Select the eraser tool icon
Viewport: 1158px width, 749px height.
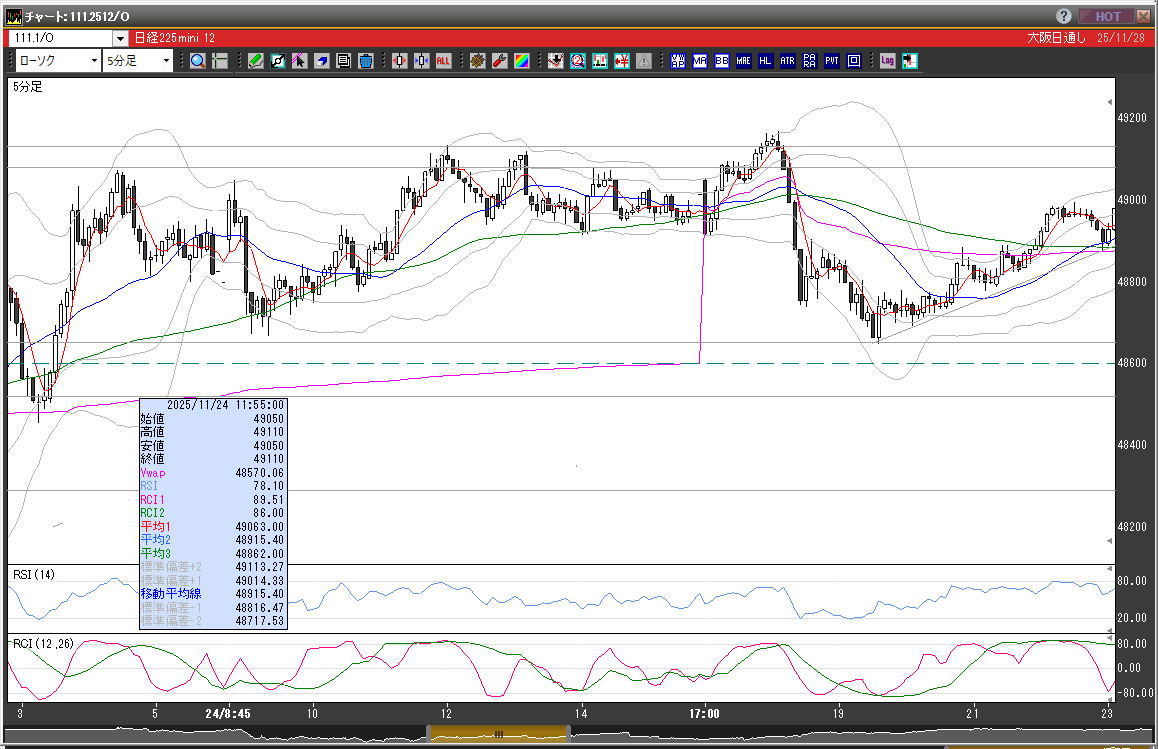pyautogui.click(x=322, y=61)
